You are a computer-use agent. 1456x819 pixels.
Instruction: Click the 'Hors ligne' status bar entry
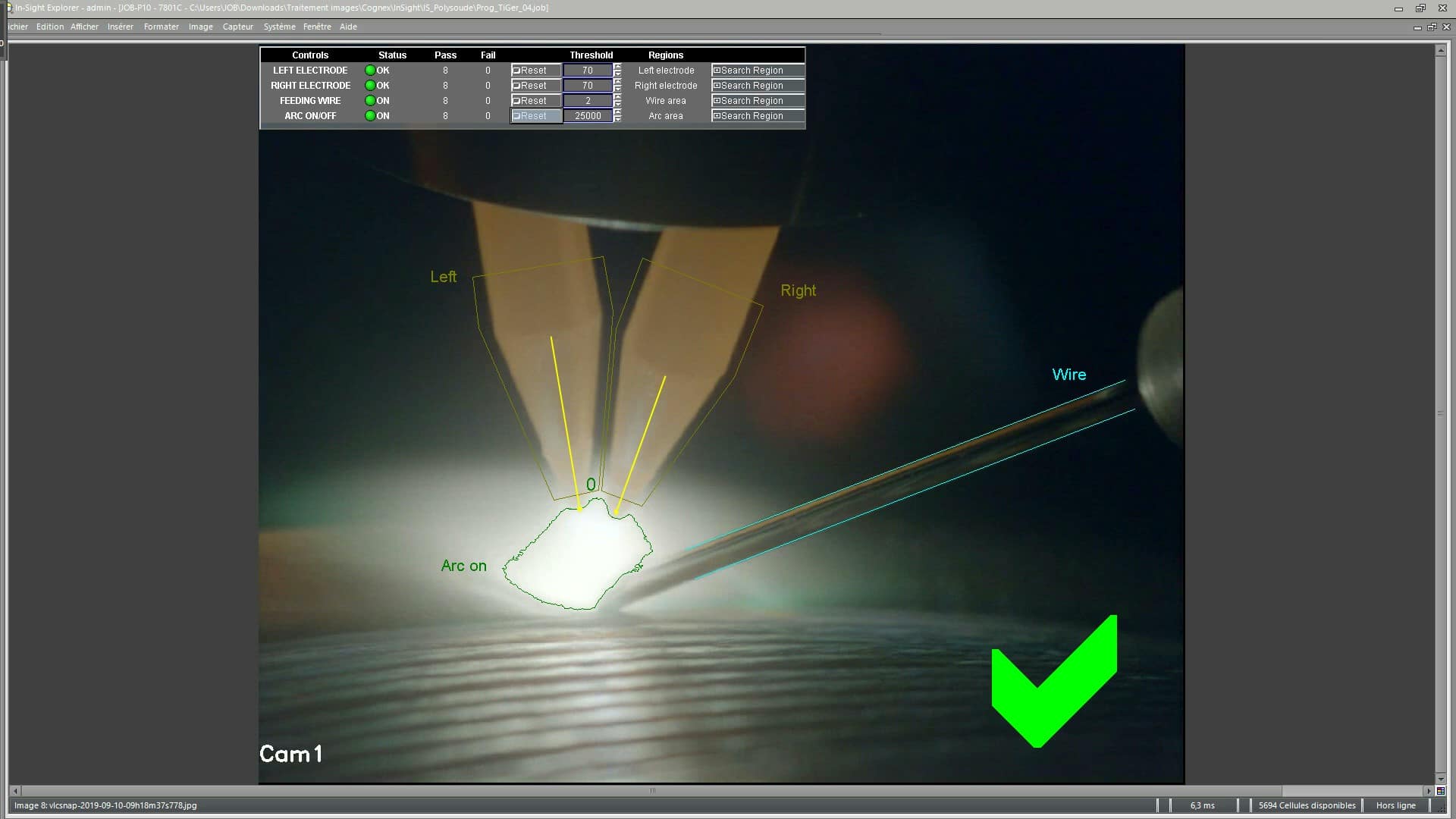(1395, 805)
